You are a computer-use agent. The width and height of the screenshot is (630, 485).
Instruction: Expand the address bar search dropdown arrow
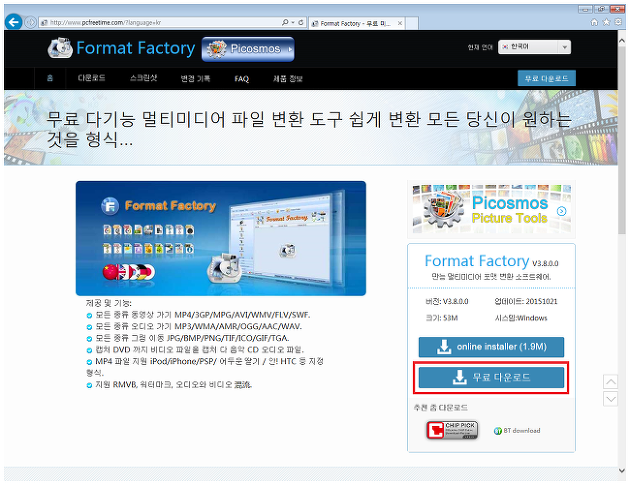293,23
